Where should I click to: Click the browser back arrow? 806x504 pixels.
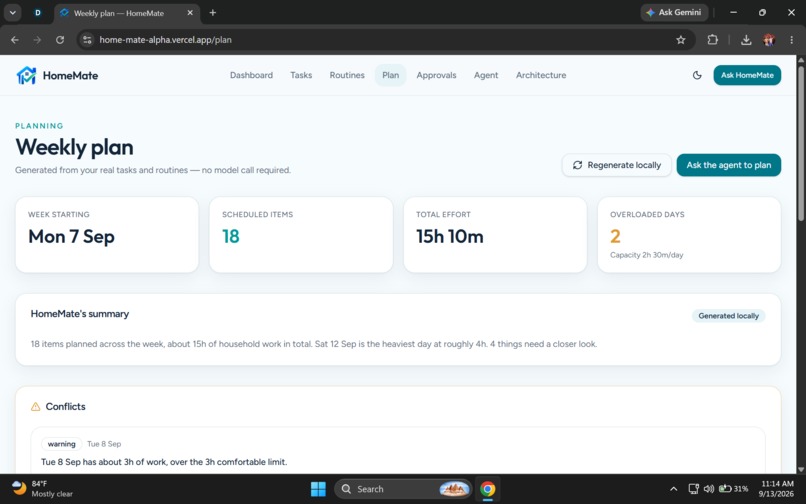coord(15,40)
